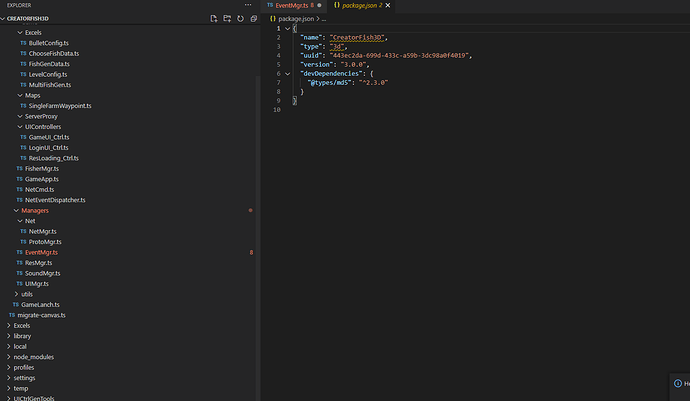Open LoginUI_Ctrl.ts file

click(x=48, y=148)
